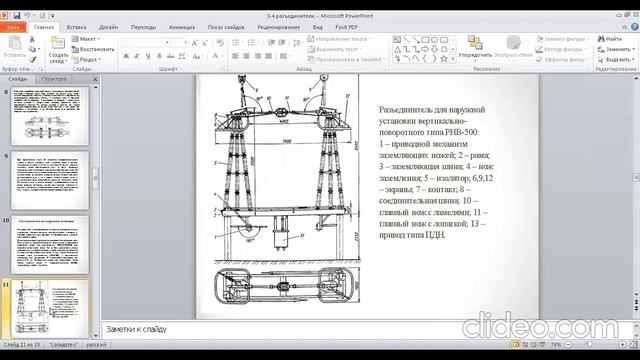
Task: Pick the font color A button
Action: click(216, 56)
